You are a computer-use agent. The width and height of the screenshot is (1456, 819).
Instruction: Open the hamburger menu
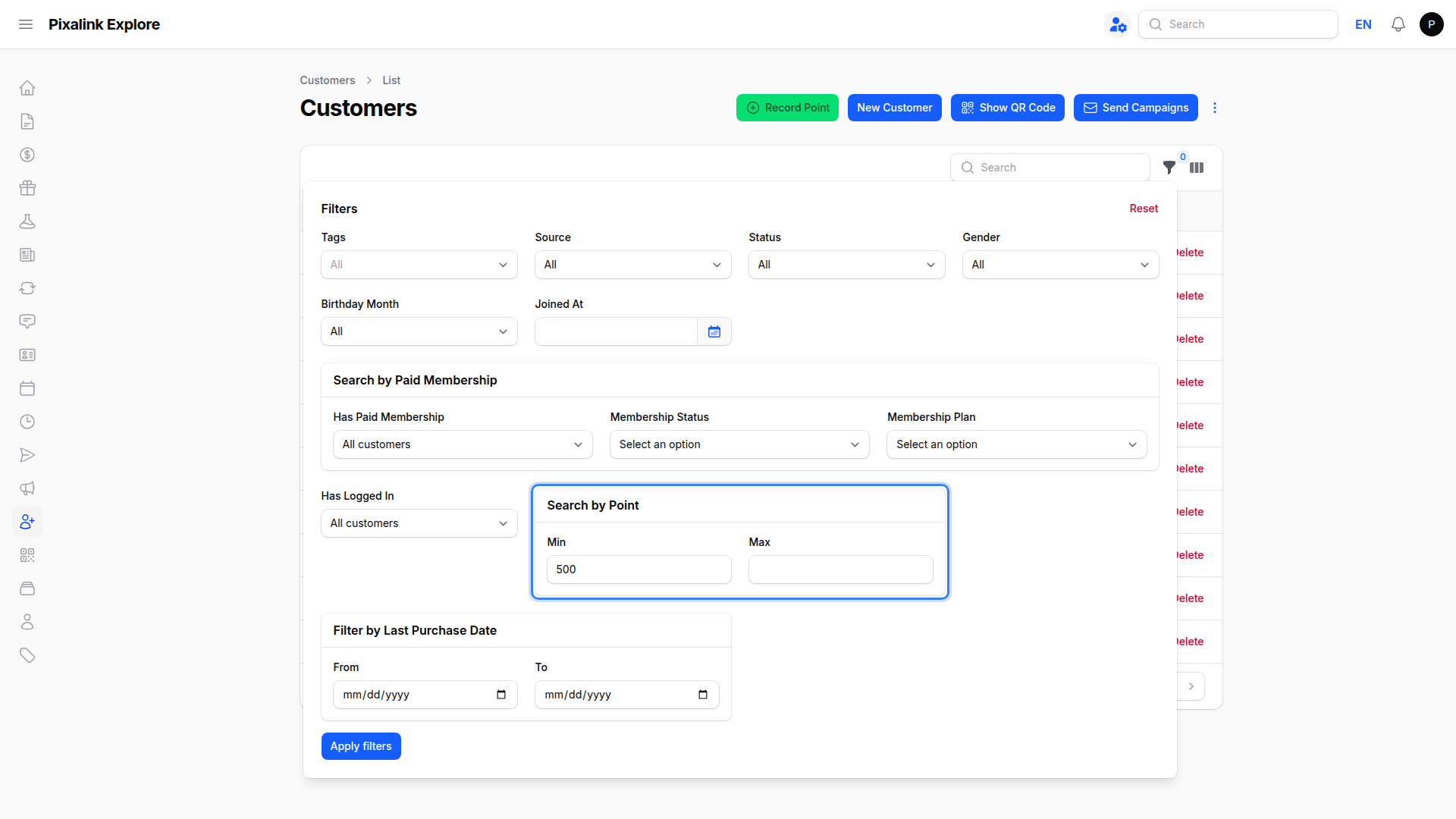pyautogui.click(x=26, y=24)
